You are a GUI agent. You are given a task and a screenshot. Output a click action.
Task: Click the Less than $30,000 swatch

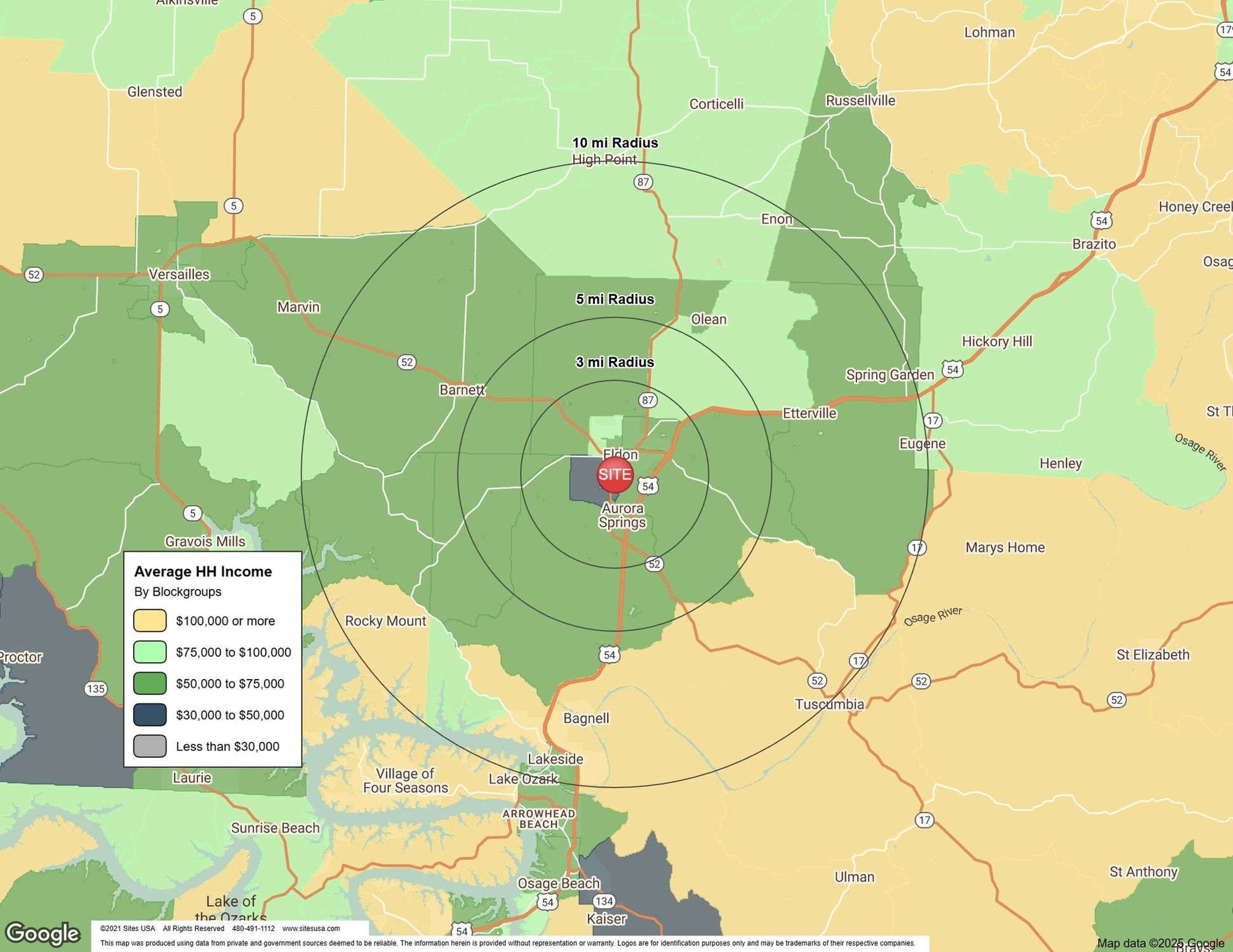point(150,746)
